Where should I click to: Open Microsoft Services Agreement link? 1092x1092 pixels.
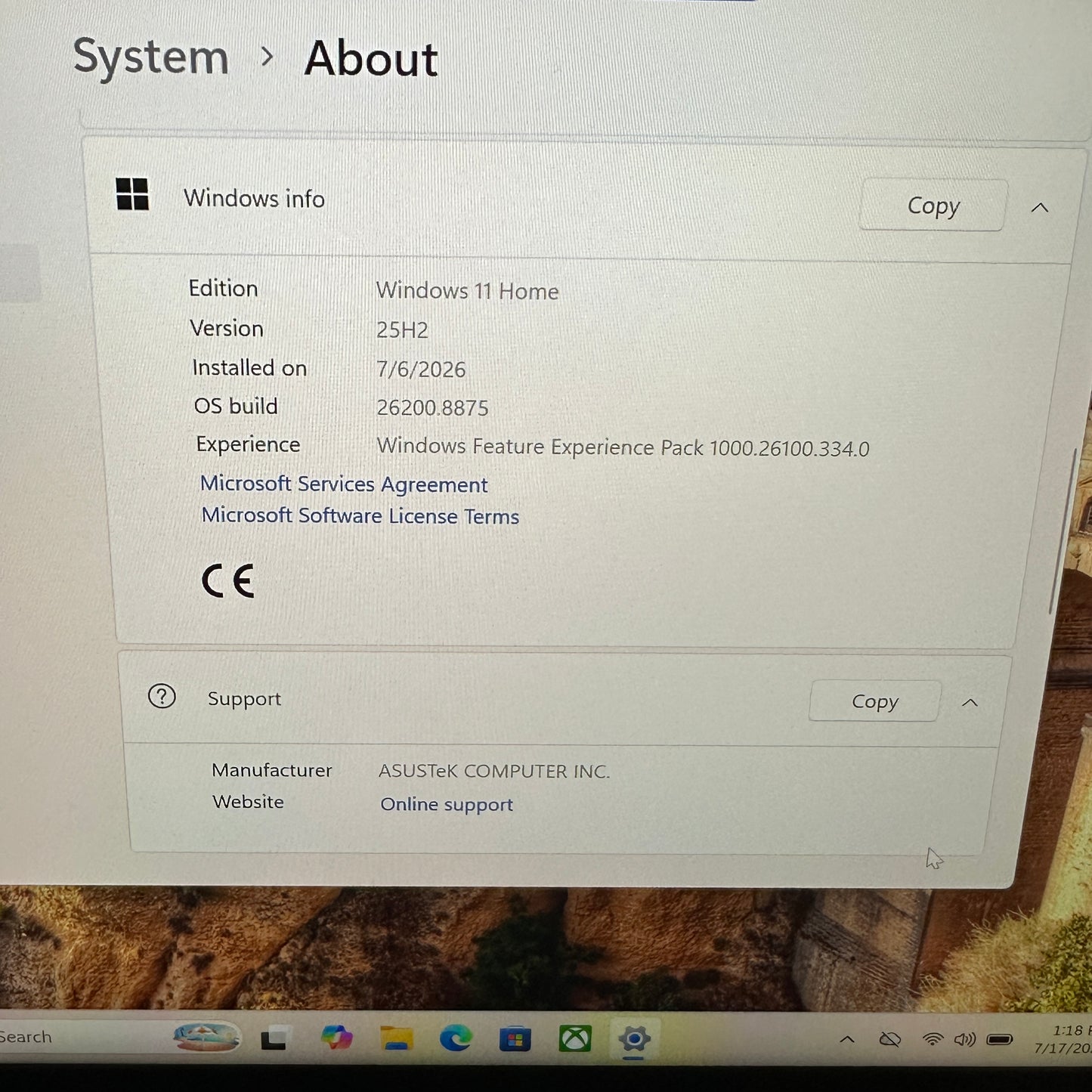(x=344, y=484)
